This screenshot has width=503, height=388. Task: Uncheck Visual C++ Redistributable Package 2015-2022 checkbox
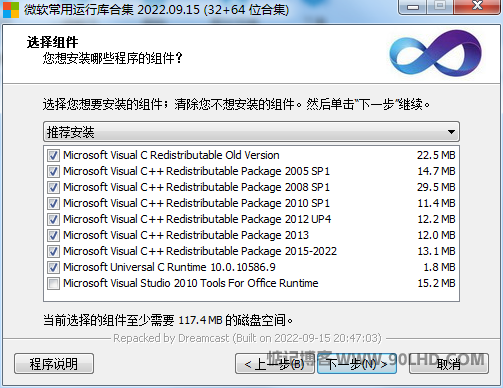[x=53, y=251]
